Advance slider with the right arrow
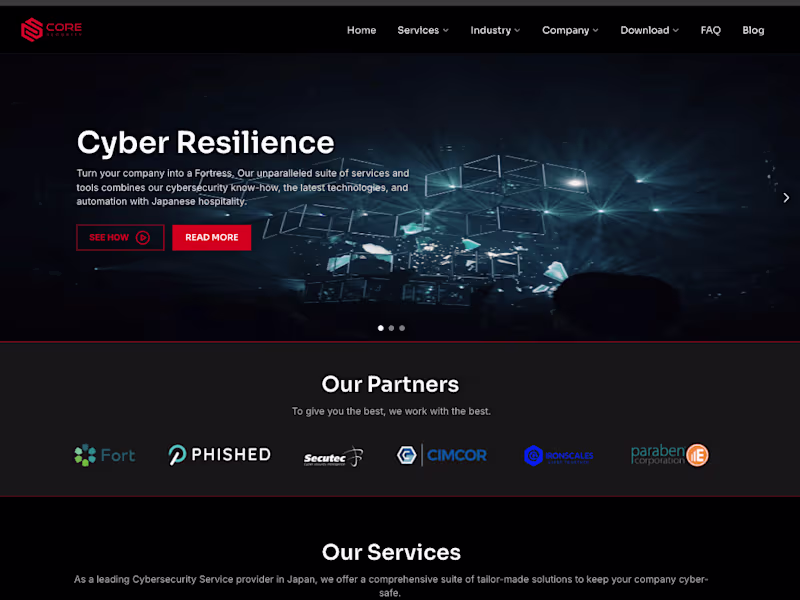800x600 pixels. [x=786, y=197]
